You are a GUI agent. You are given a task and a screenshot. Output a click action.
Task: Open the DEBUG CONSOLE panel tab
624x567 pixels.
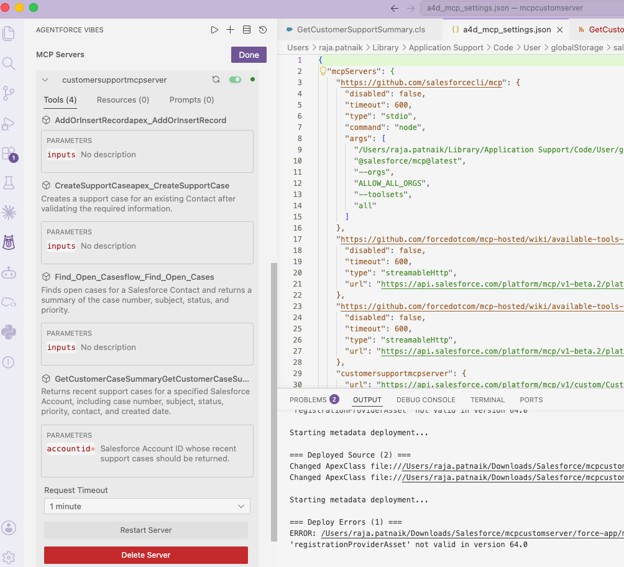(x=425, y=400)
